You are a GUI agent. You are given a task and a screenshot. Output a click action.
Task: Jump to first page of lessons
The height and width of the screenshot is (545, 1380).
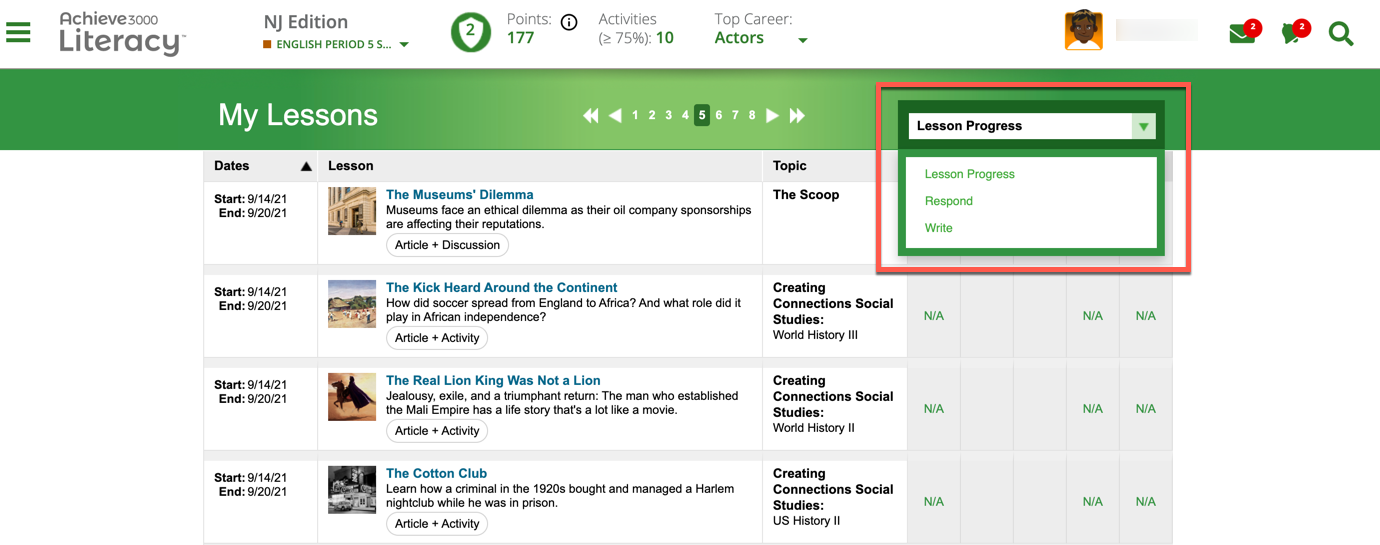591,116
